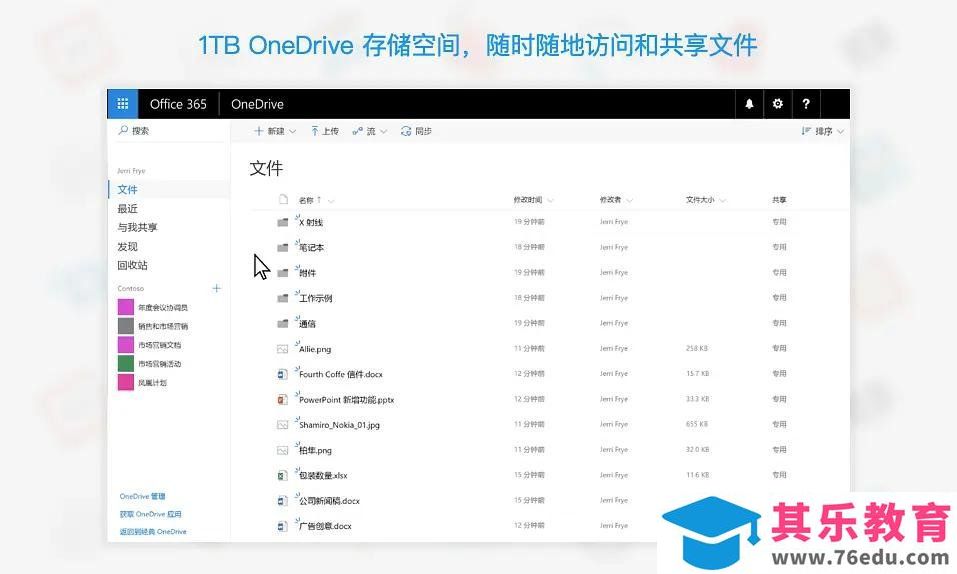This screenshot has height=574, width=957.
Task: Open the 修改时间 column header dropdown
Action: 533,200
